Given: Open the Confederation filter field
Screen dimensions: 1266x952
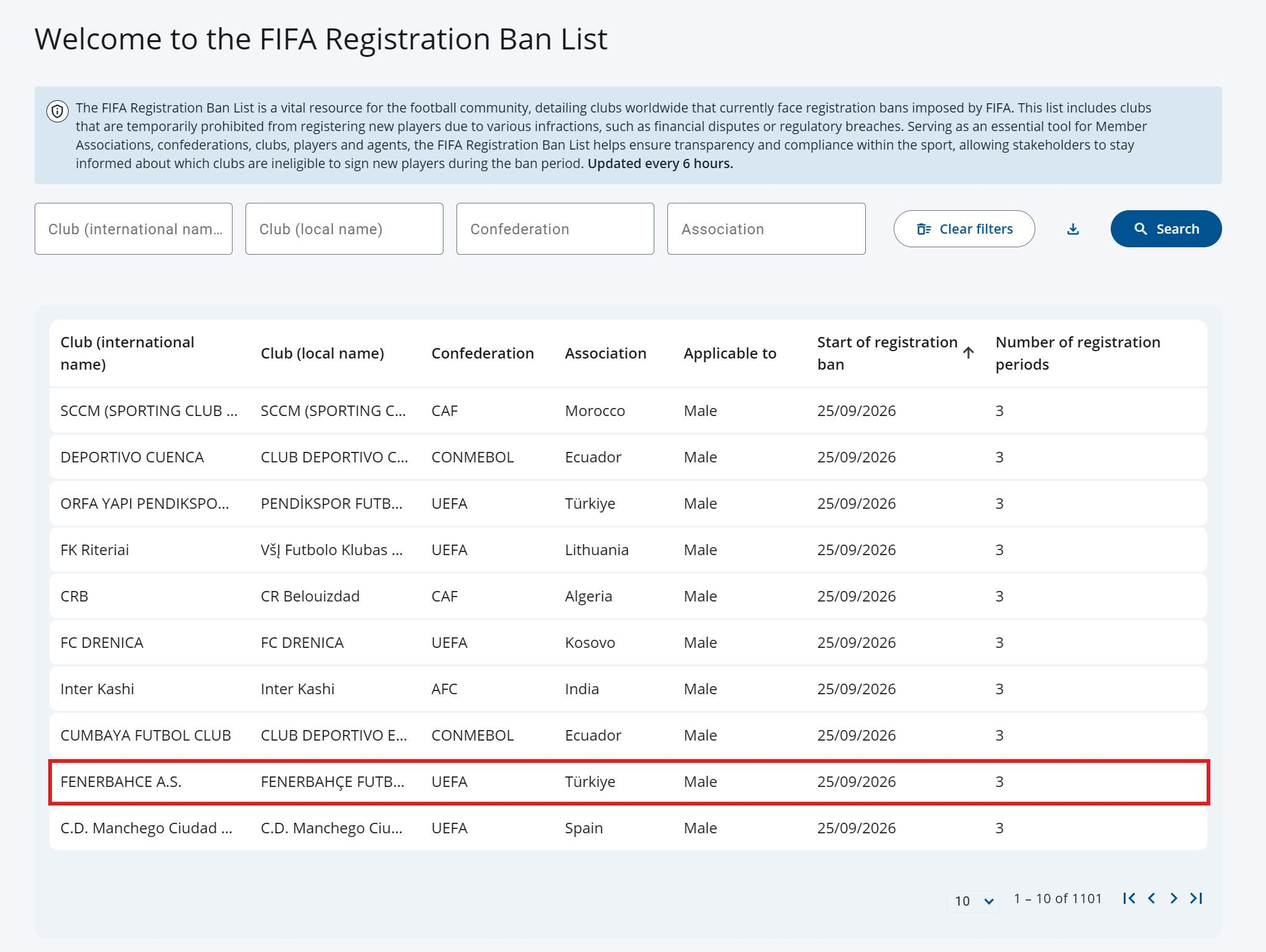Looking at the screenshot, I should [555, 229].
